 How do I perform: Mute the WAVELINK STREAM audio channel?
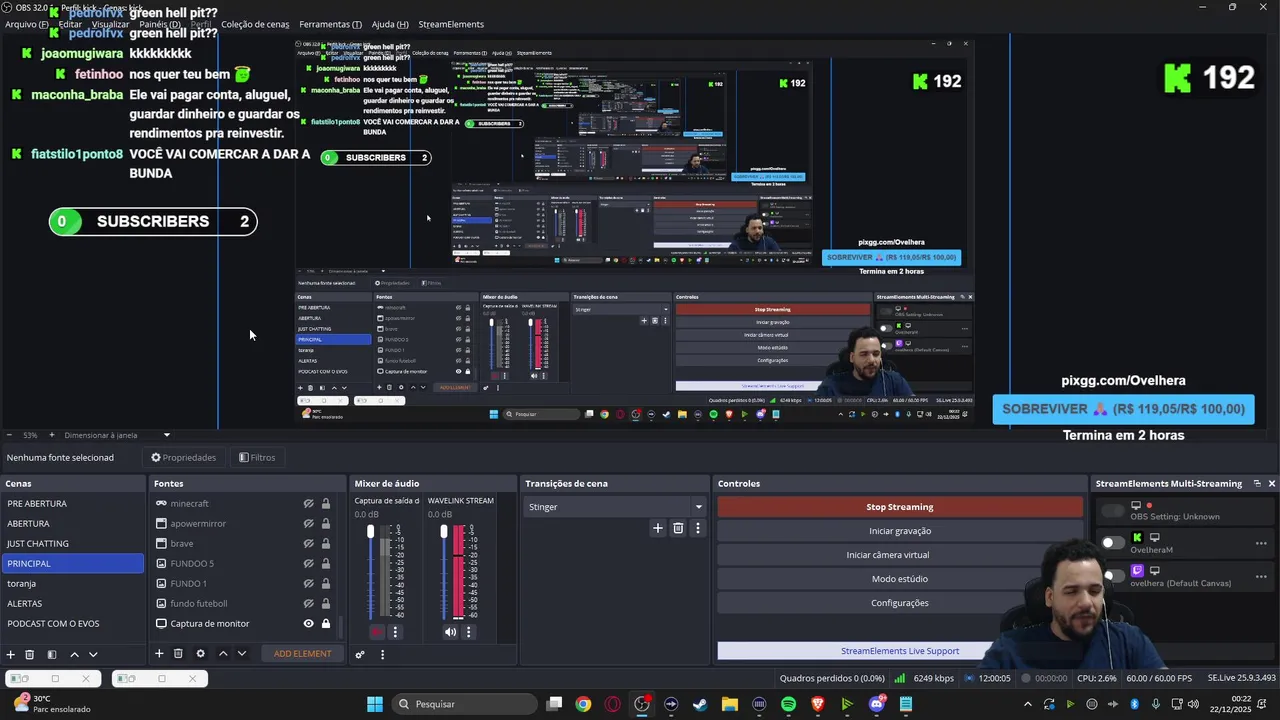(450, 632)
